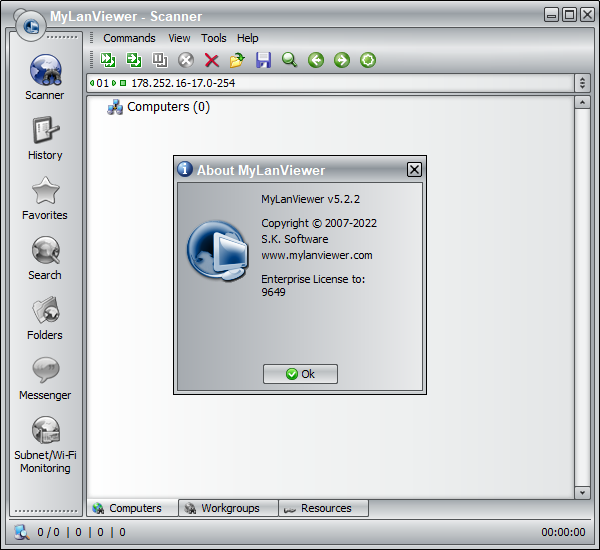Click the gray pause scan toolbar icon
This screenshot has width=600, height=550.
160,60
